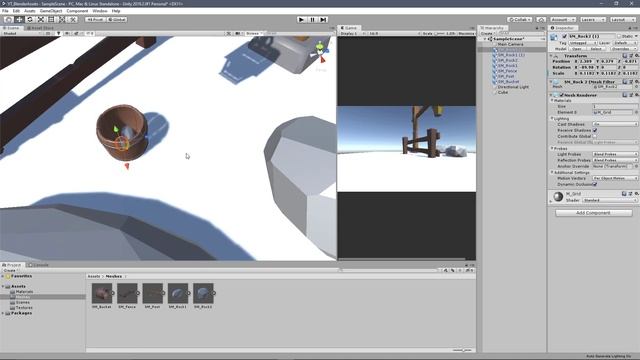Viewport: 640px width, 360px height.
Task: Open the Light Probes dropdown
Action: (x=615, y=154)
